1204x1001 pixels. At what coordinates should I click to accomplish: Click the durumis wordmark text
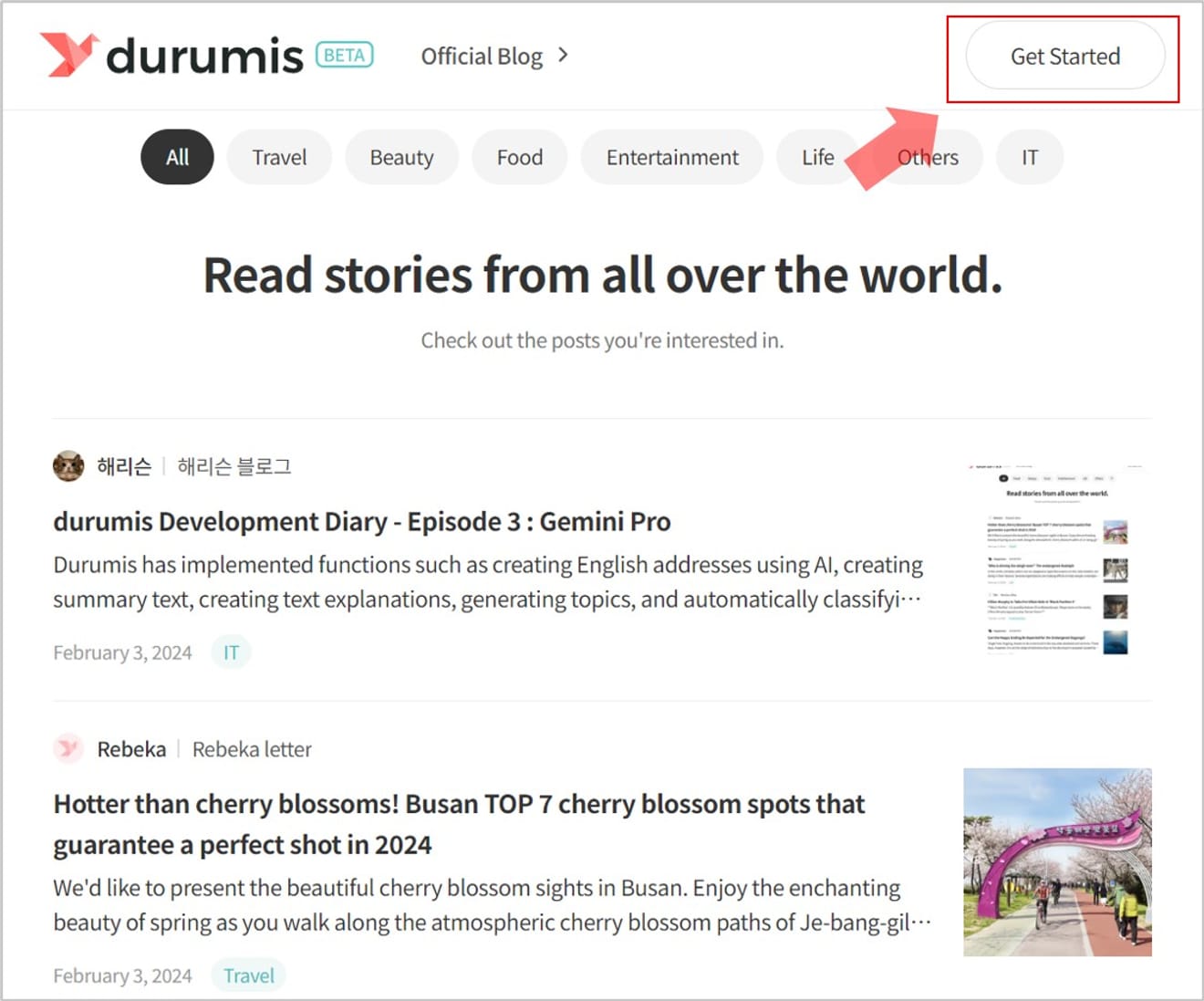click(x=204, y=57)
